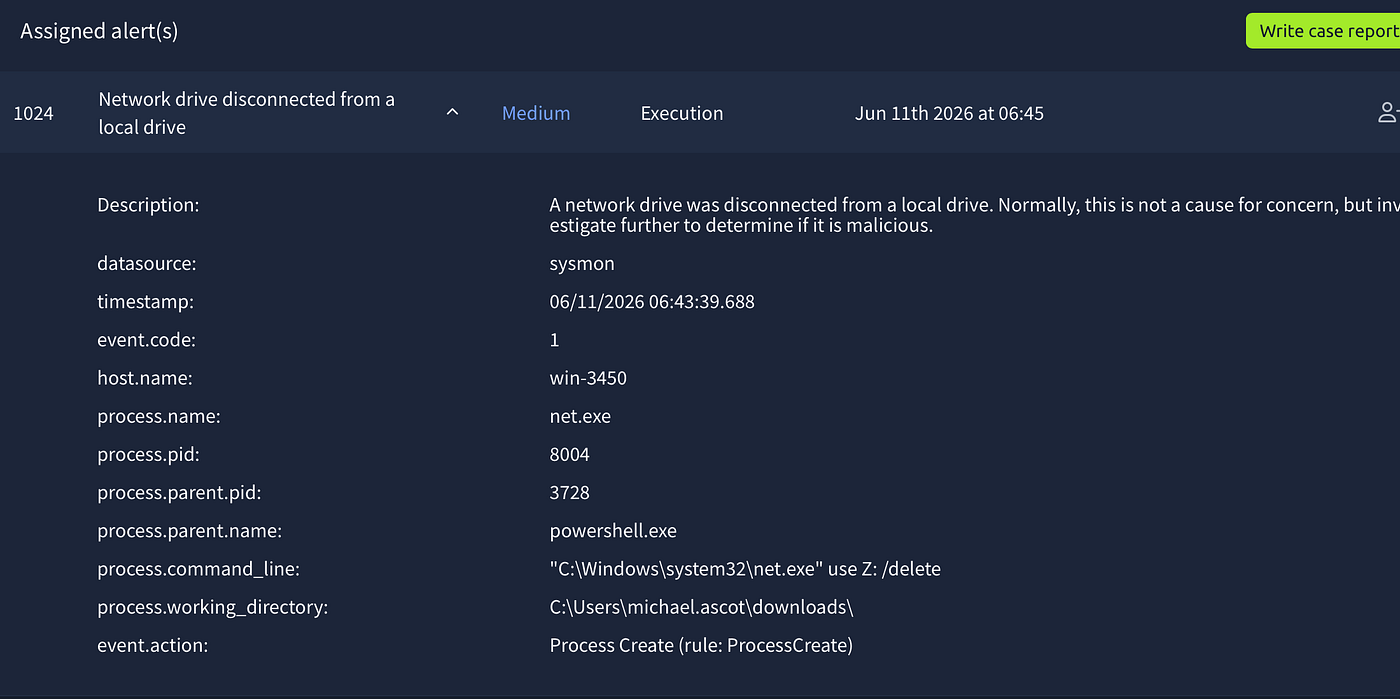Click the Execution alert type text

click(x=682, y=113)
